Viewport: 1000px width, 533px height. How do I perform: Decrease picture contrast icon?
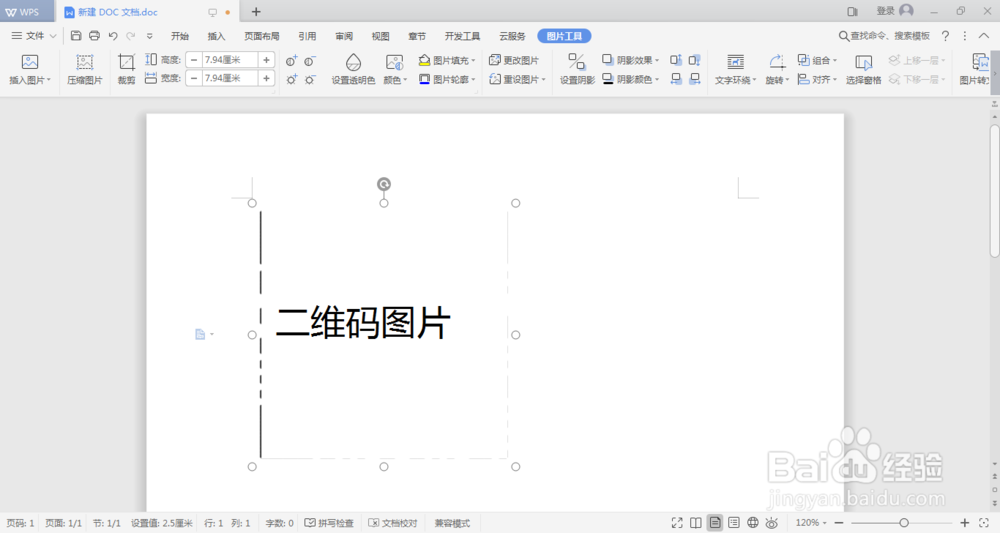pos(310,61)
